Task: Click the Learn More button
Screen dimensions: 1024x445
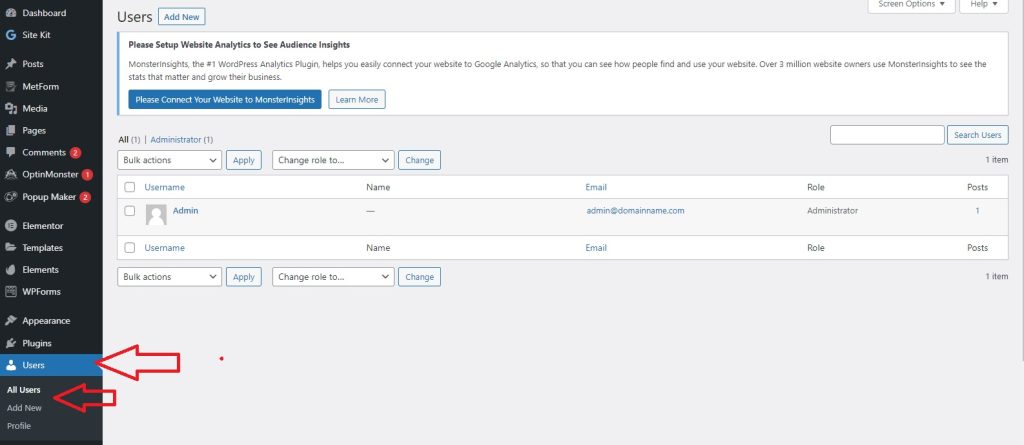Action: point(357,99)
